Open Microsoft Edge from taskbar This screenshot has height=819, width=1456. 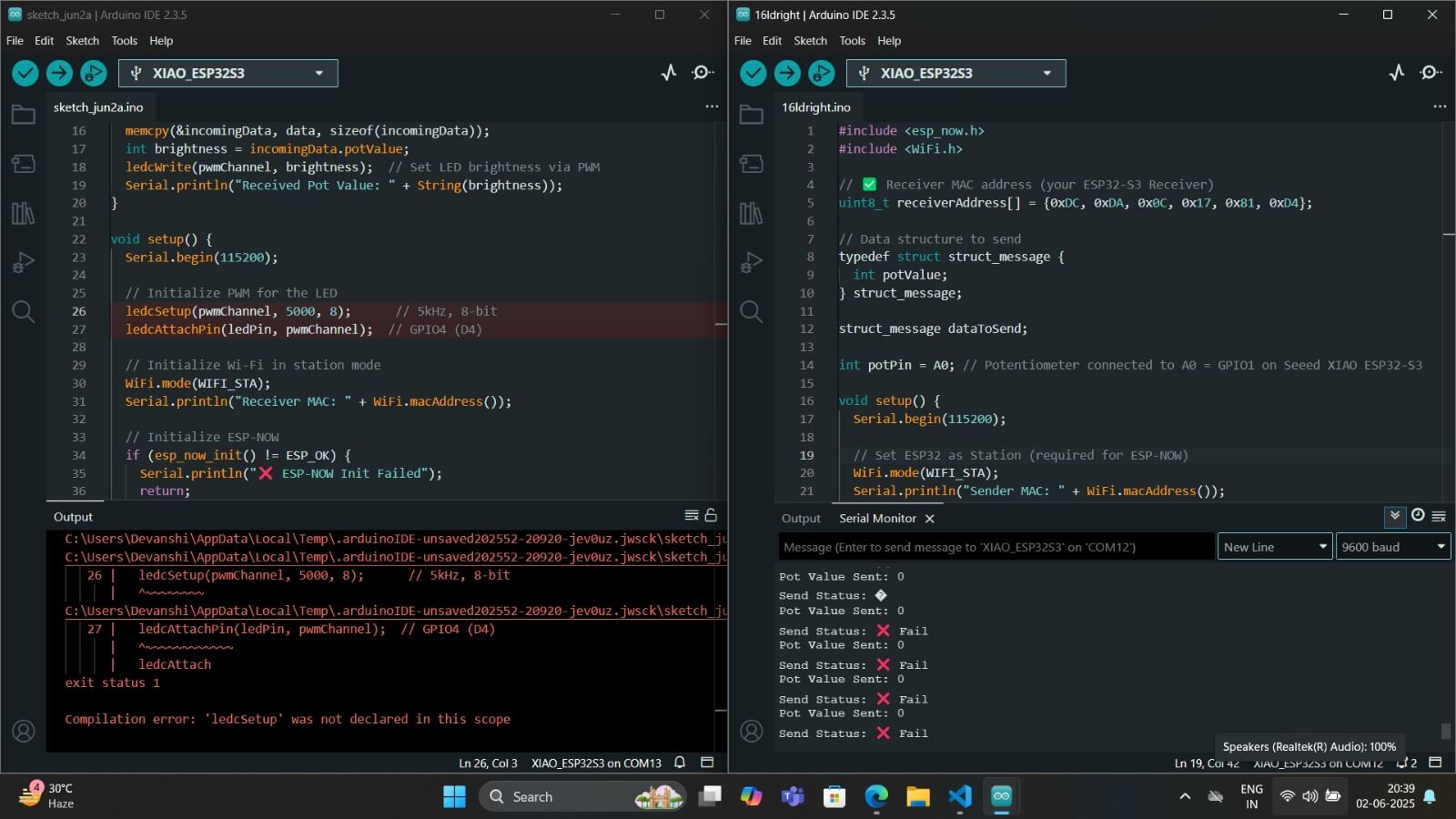tap(876, 796)
